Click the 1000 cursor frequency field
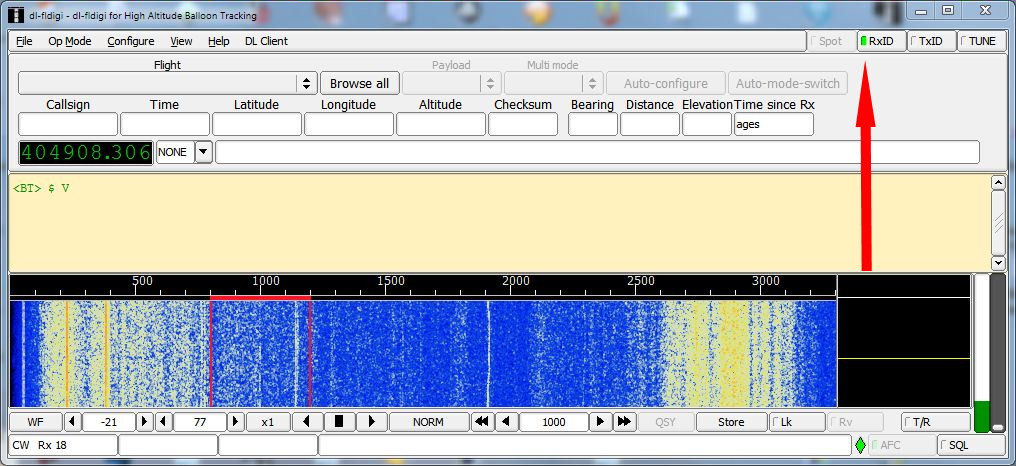 554,422
